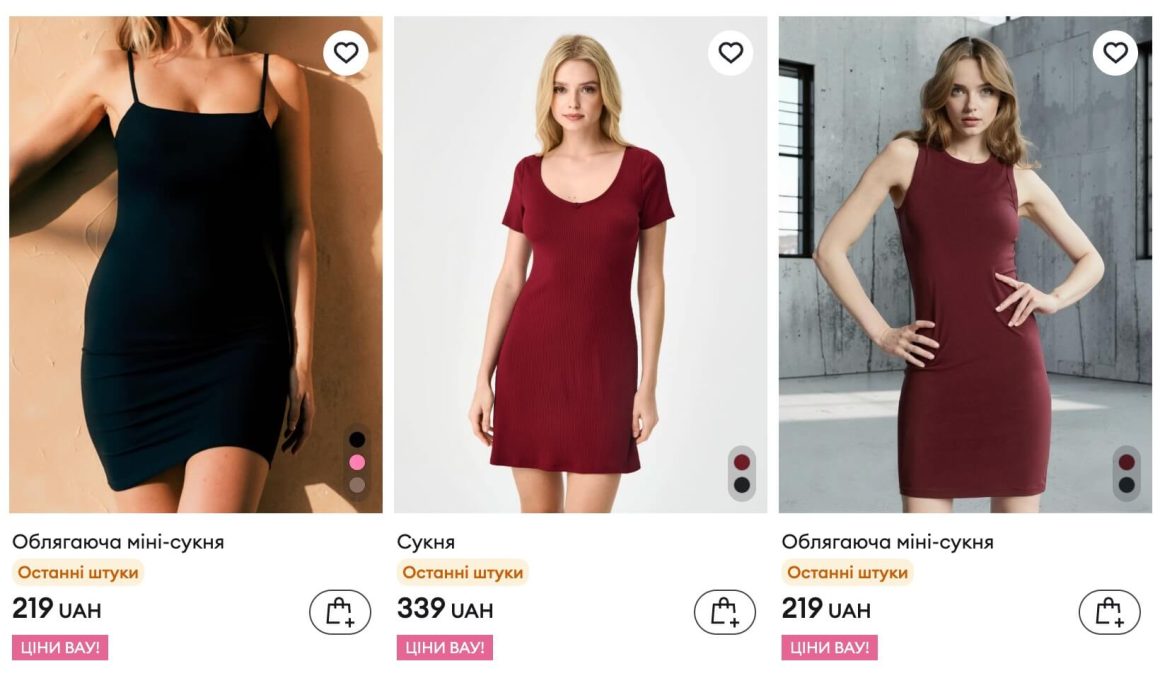1160x673 pixels.
Task: Choose pink color option for first dress
Action: 357,462
